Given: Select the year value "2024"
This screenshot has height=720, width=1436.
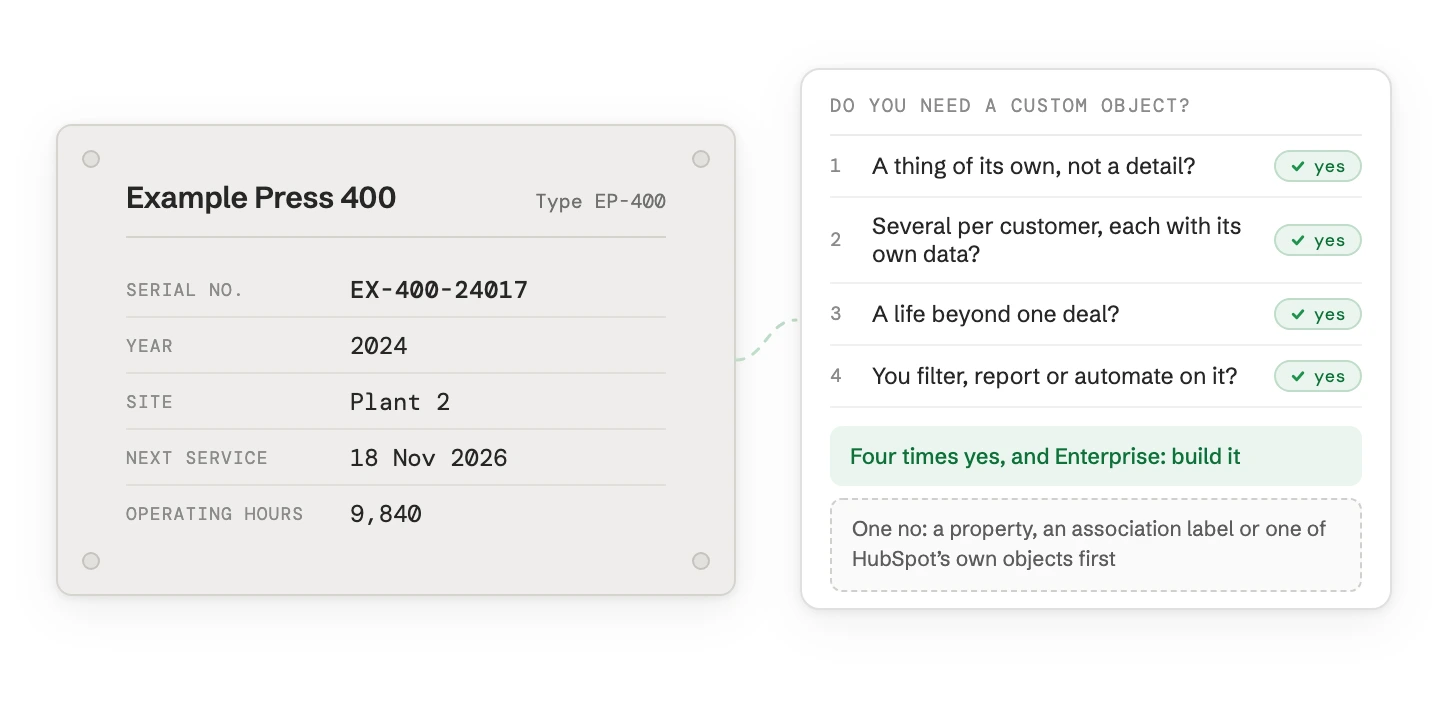Looking at the screenshot, I should [x=379, y=346].
